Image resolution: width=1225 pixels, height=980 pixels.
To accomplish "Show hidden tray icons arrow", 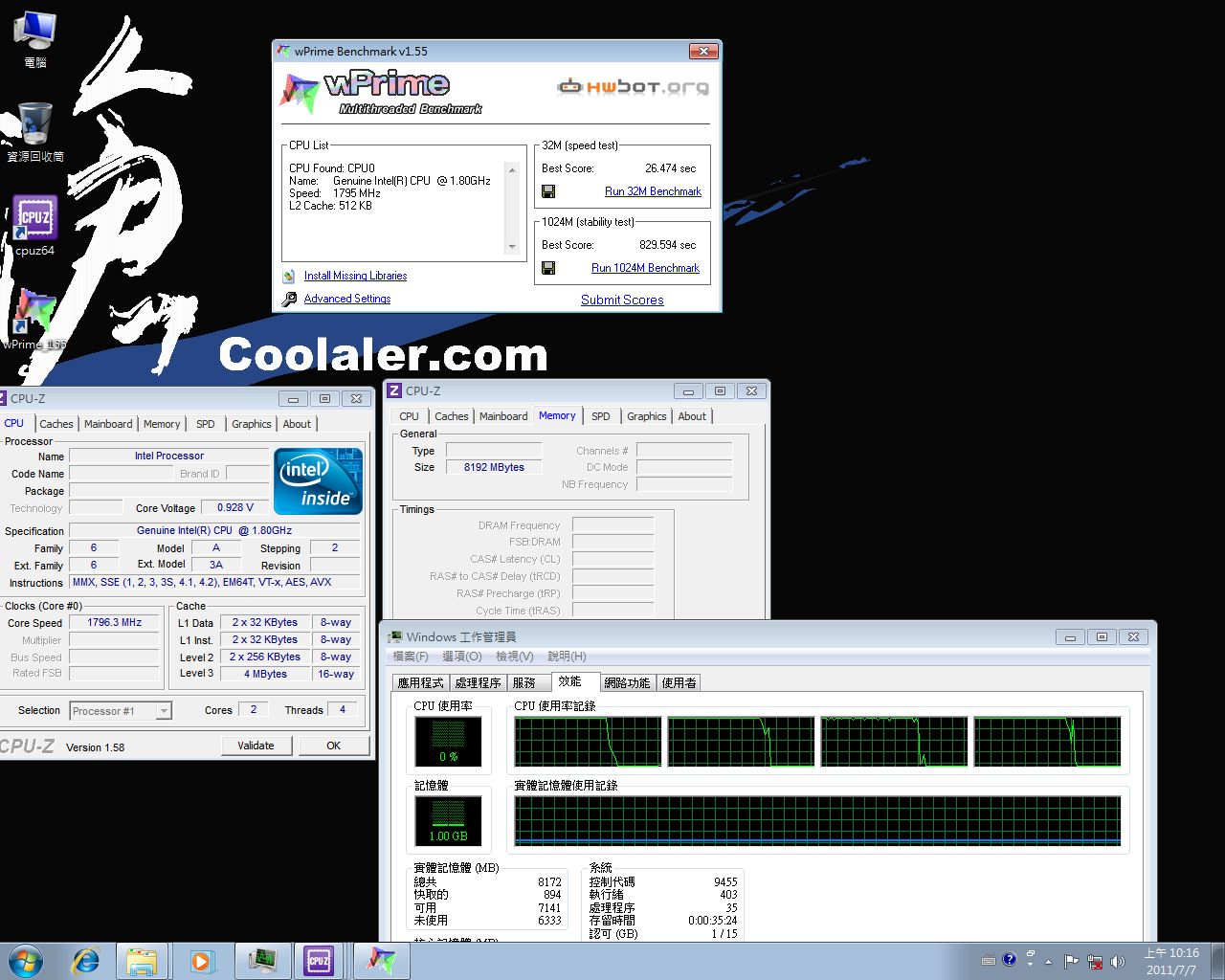I will pos(1048,961).
